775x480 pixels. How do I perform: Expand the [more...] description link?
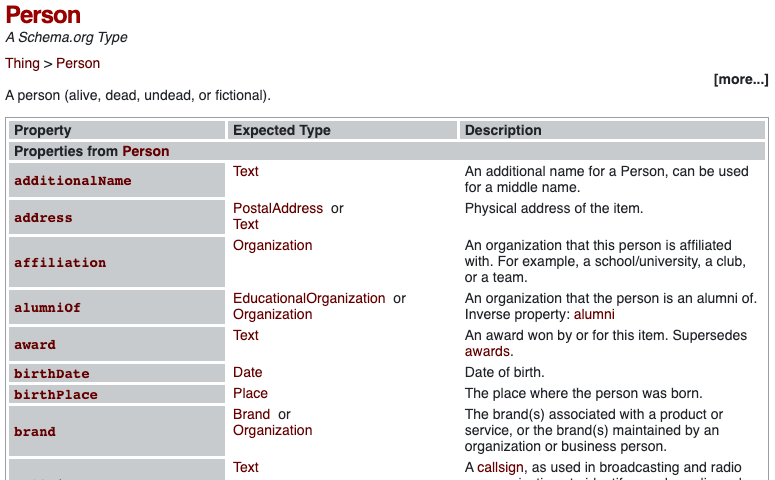coord(741,79)
